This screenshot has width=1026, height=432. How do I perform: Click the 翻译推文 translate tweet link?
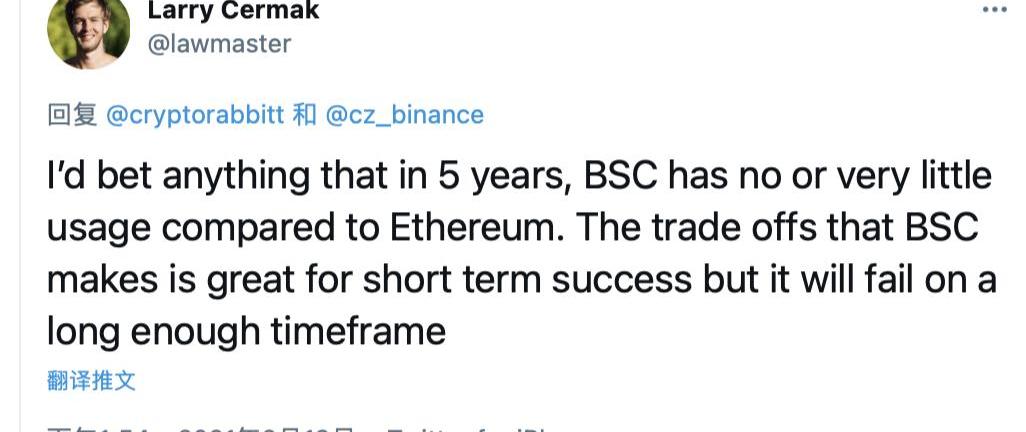tap(91, 380)
